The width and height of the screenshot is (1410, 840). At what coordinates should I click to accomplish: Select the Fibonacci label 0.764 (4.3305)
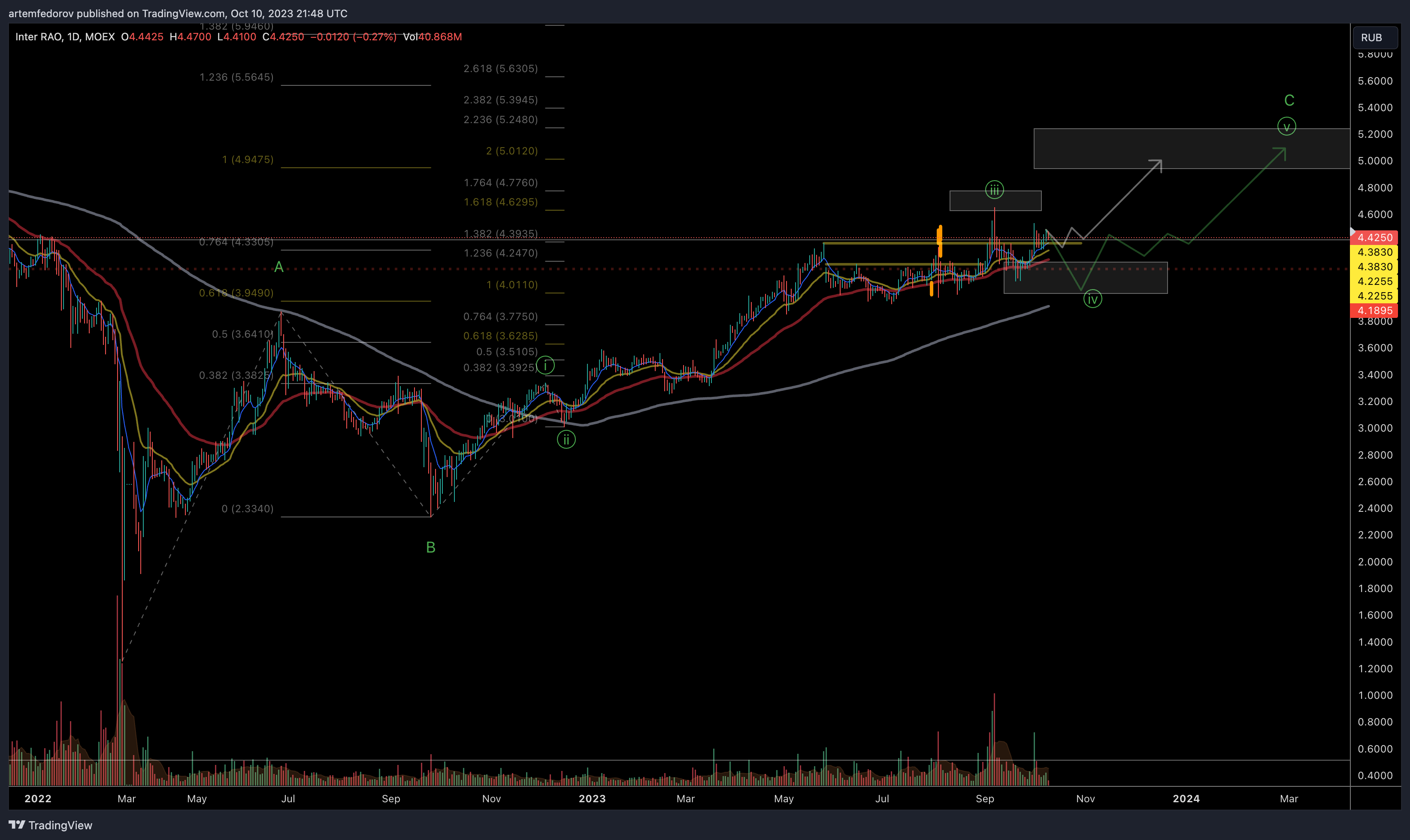[236, 242]
